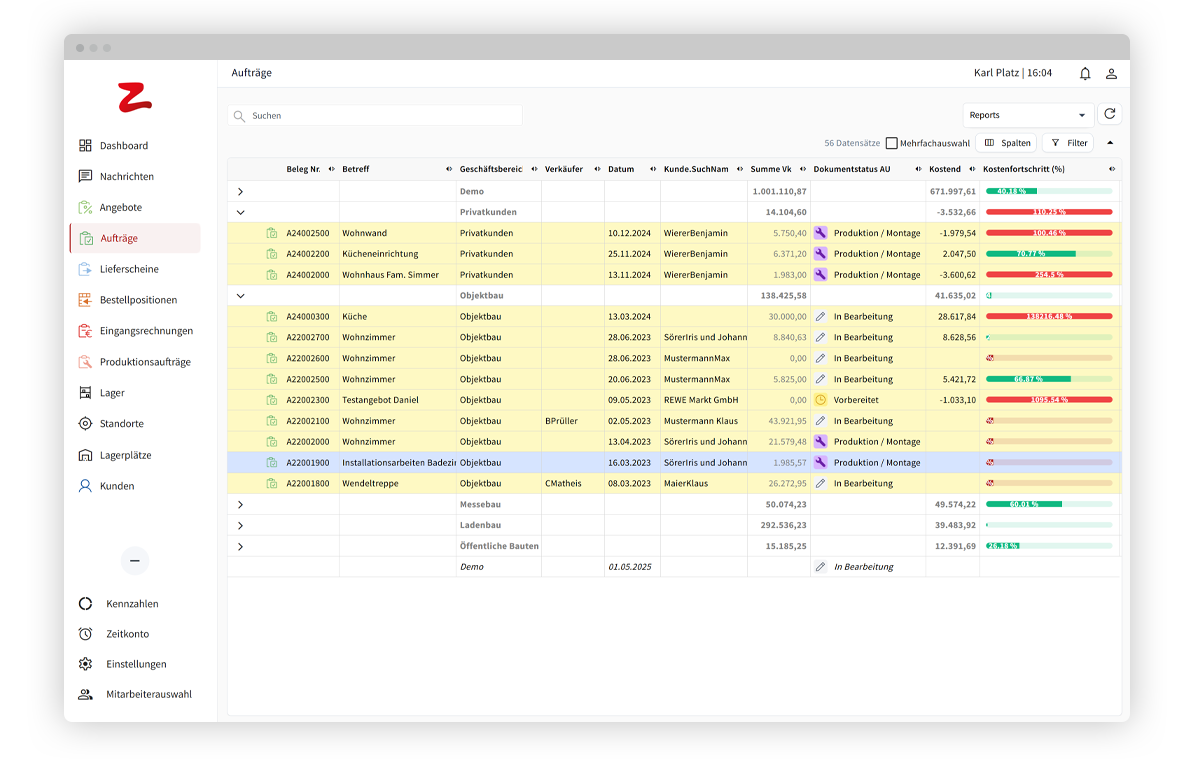Click the clock status icon for Testangebot Daniel
Viewport: 1193px width, 783px height.
tap(820, 400)
